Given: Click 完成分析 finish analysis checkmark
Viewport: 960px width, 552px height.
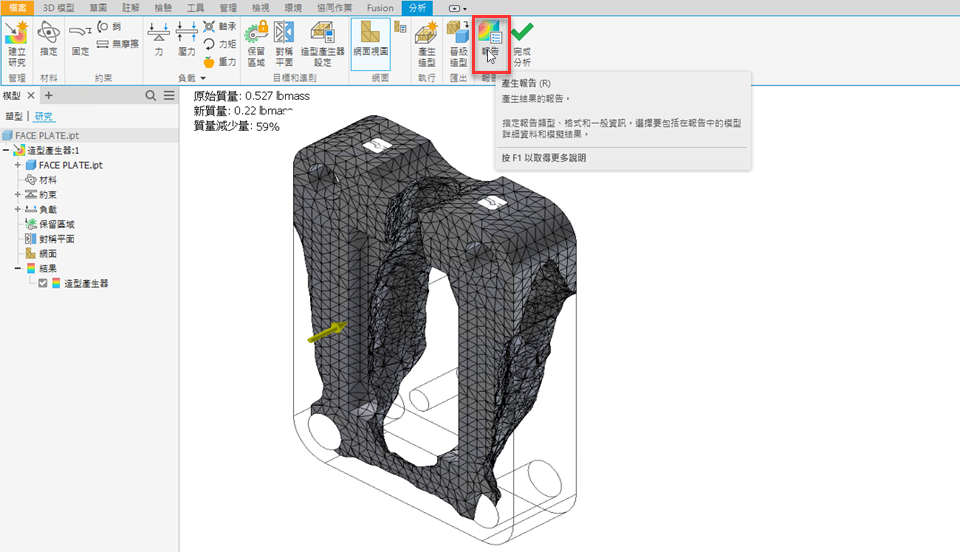Looking at the screenshot, I should tap(522, 43).
